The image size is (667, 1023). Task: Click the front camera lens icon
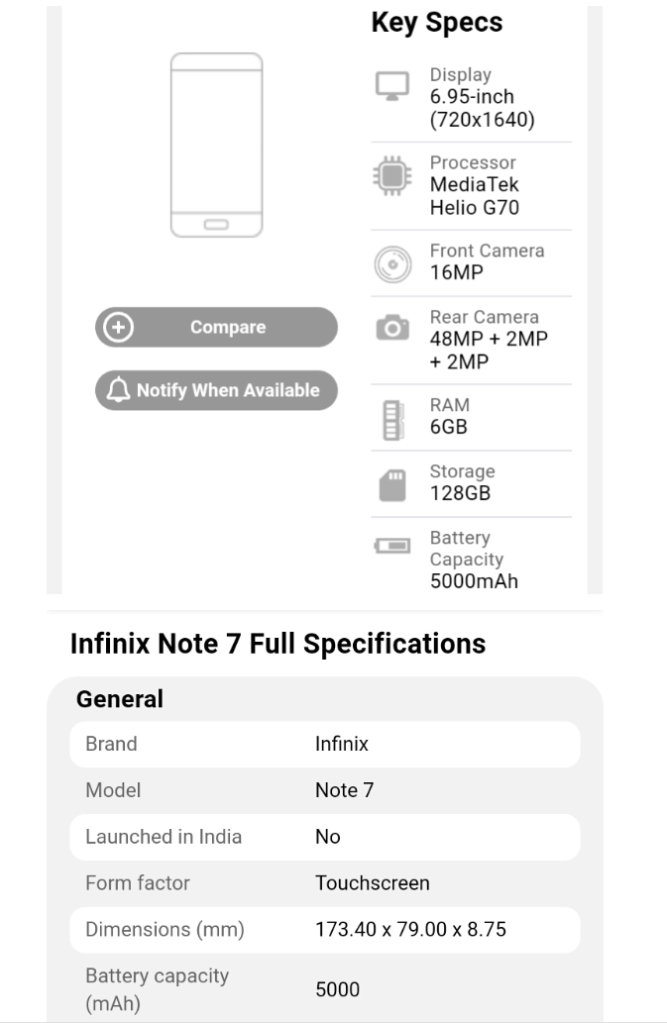392,264
